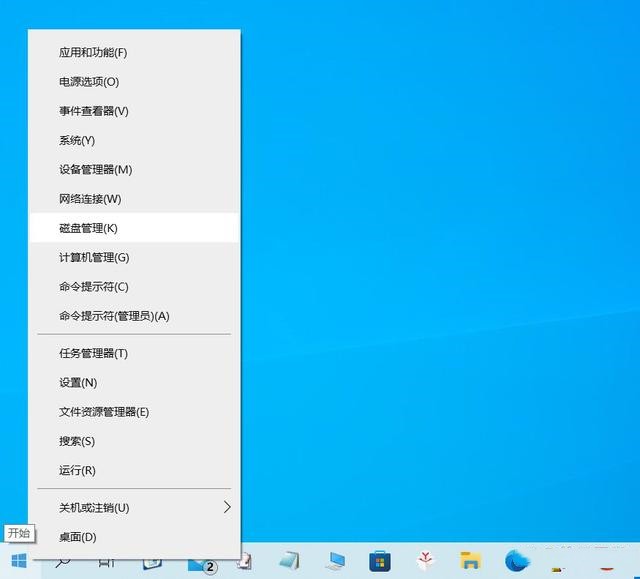Image resolution: width=640 pixels, height=579 pixels.
Task: Launch Microsoft Store from the taskbar
Action: click(x=380, y=561)
